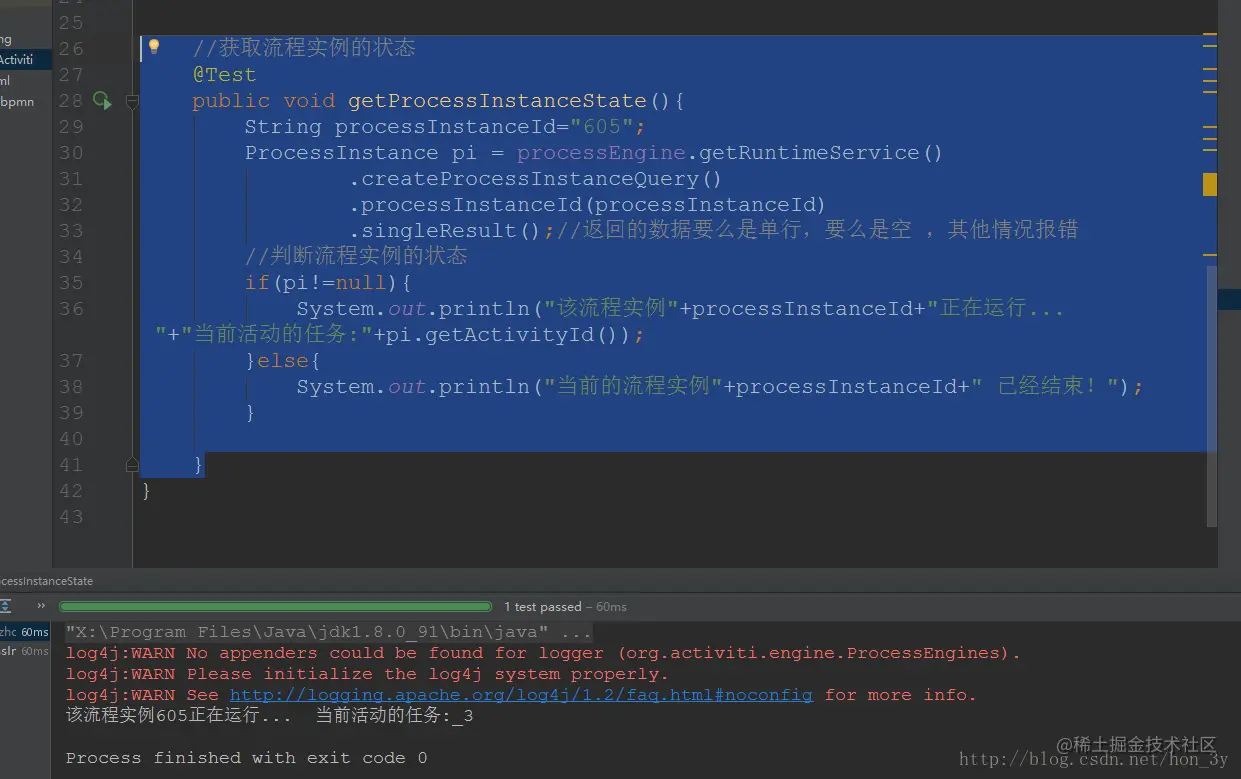The image size is (1241, 779).
Task: Click the 'Please initialize the log4j system' warning
Action: 367,674
